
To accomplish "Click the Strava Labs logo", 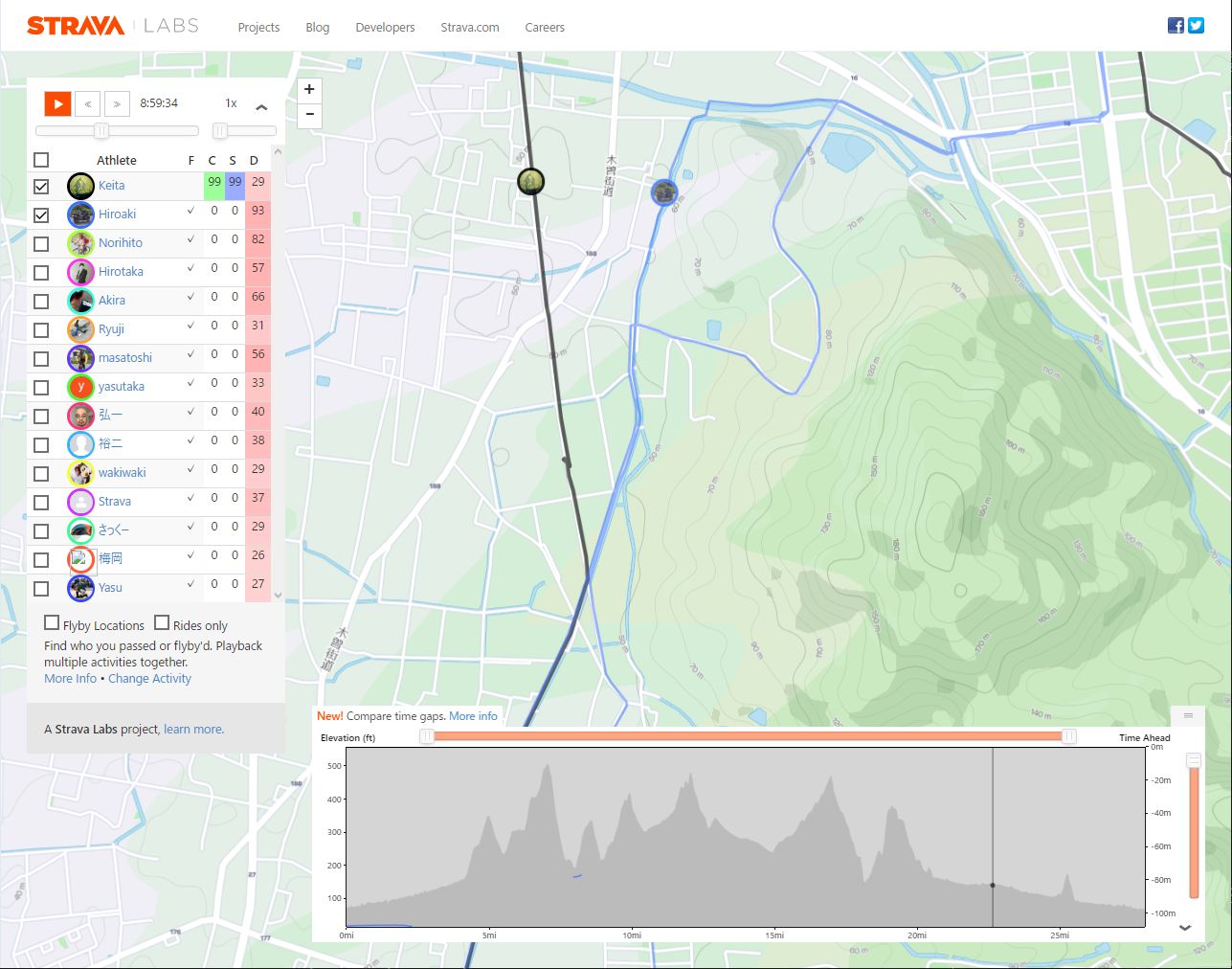I will click(113, 26).
